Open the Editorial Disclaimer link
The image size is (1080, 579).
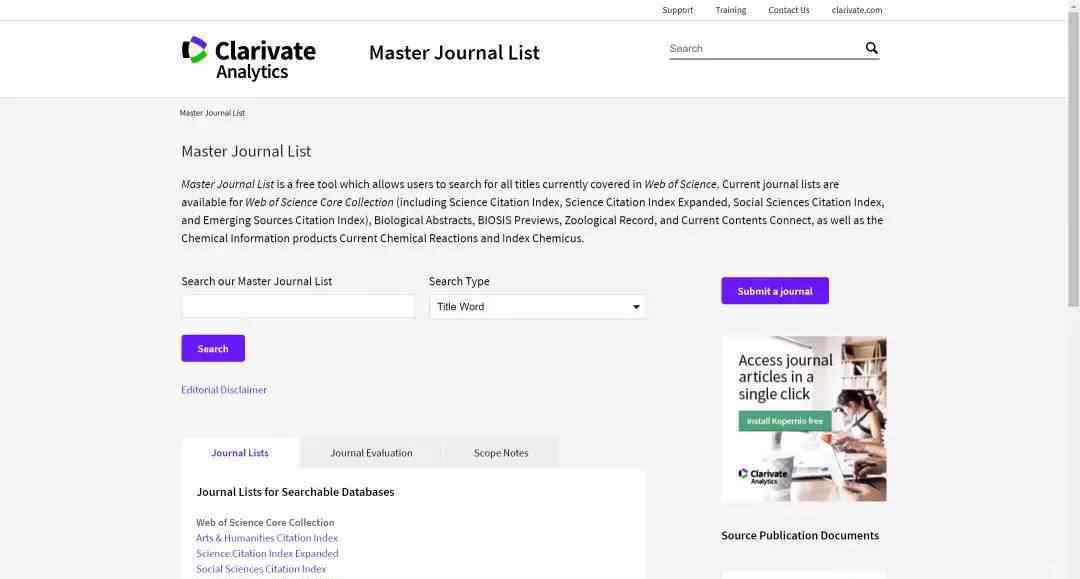pos(224,390)
